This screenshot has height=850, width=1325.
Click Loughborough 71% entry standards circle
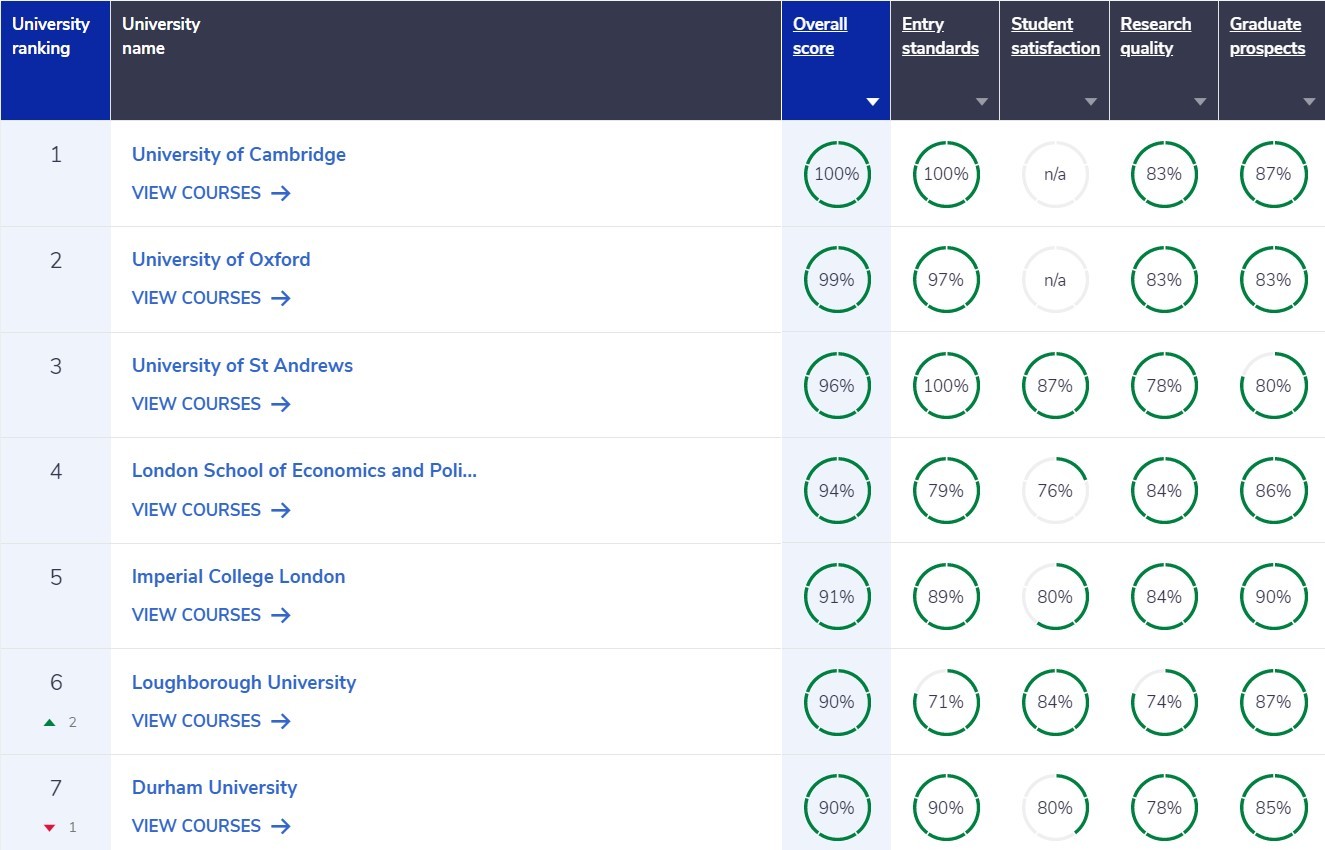point(946,702)
